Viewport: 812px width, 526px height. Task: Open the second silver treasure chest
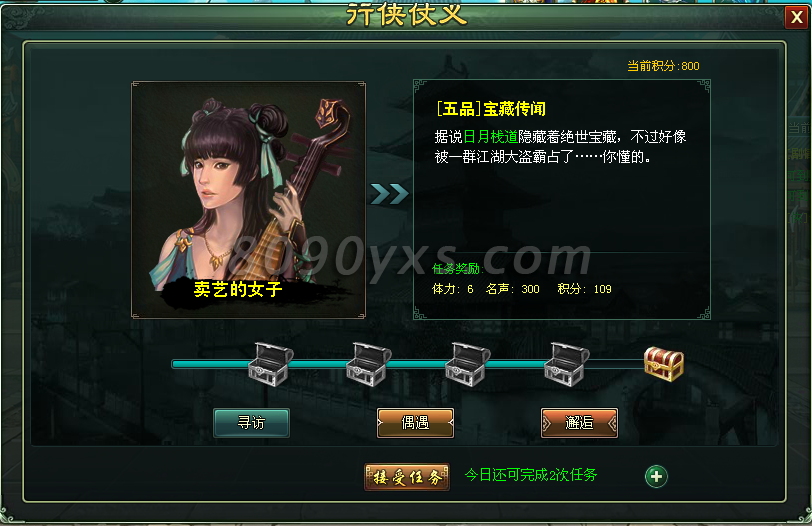[369, 363]
